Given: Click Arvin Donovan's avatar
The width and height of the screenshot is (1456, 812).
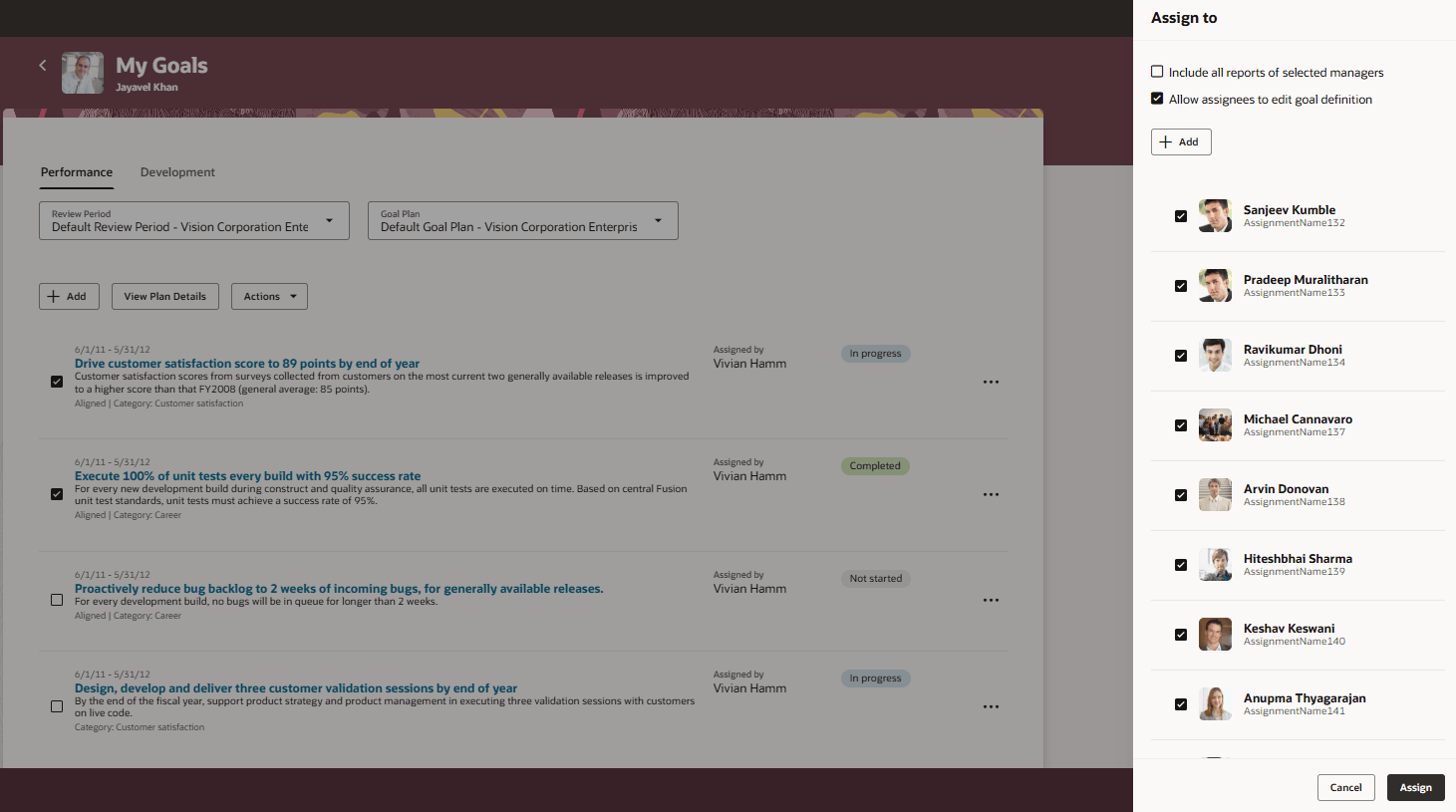Looking at the screenshot, I should [x=1215, y=495].
